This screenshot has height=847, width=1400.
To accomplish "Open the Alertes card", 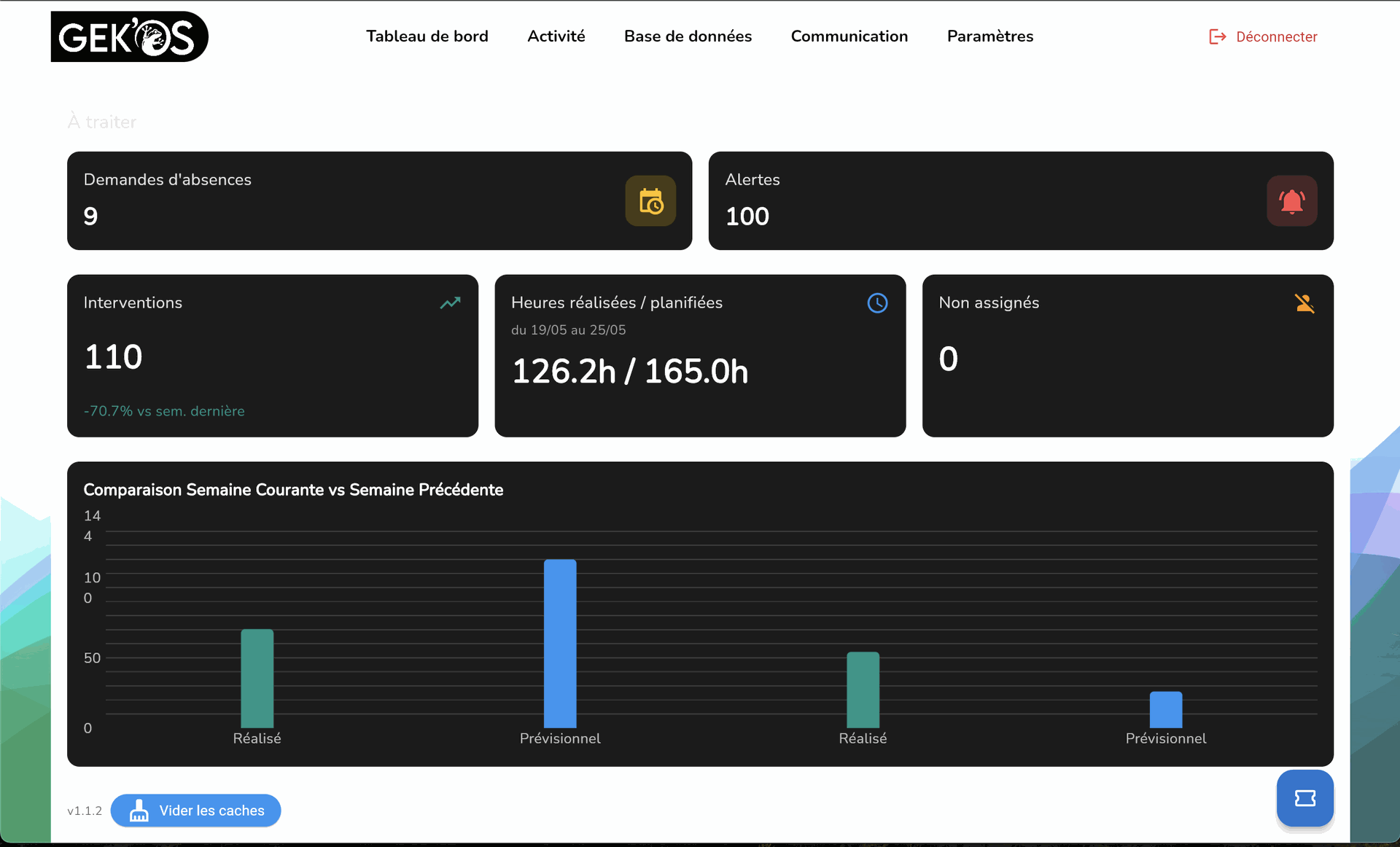I will (984, 201).
